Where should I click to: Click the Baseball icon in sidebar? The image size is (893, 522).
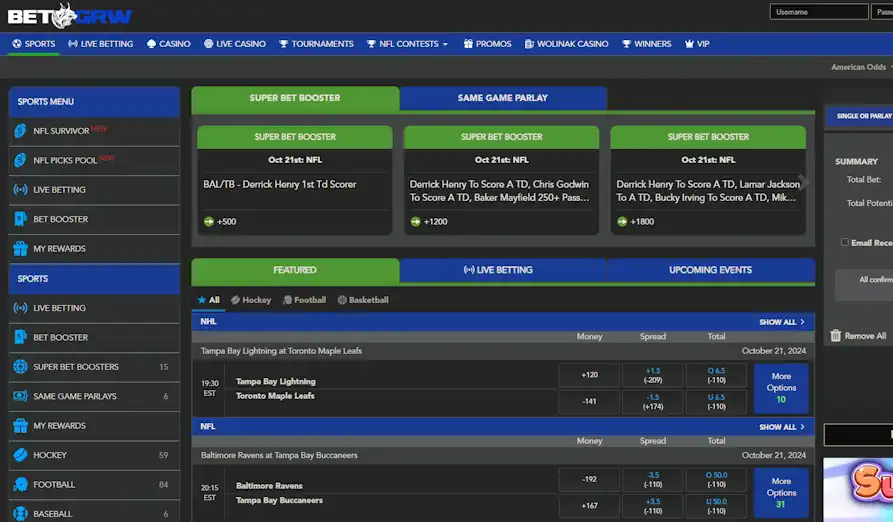(x=20, y=513)
